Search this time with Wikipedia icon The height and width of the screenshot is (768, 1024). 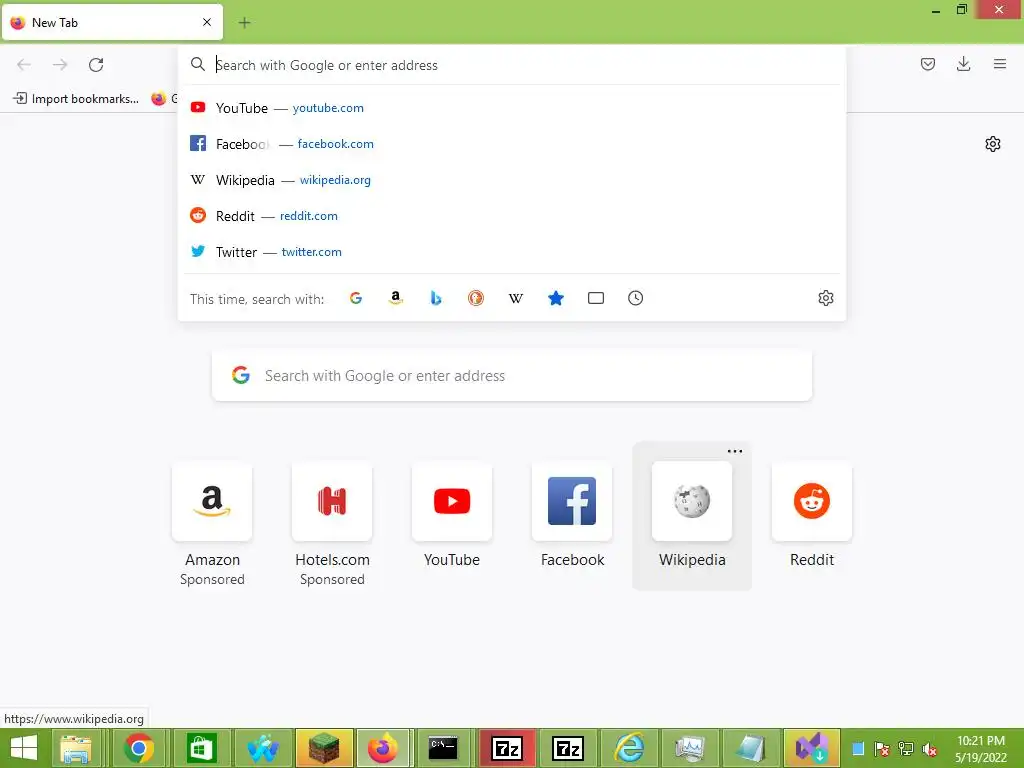coord(516,298)
